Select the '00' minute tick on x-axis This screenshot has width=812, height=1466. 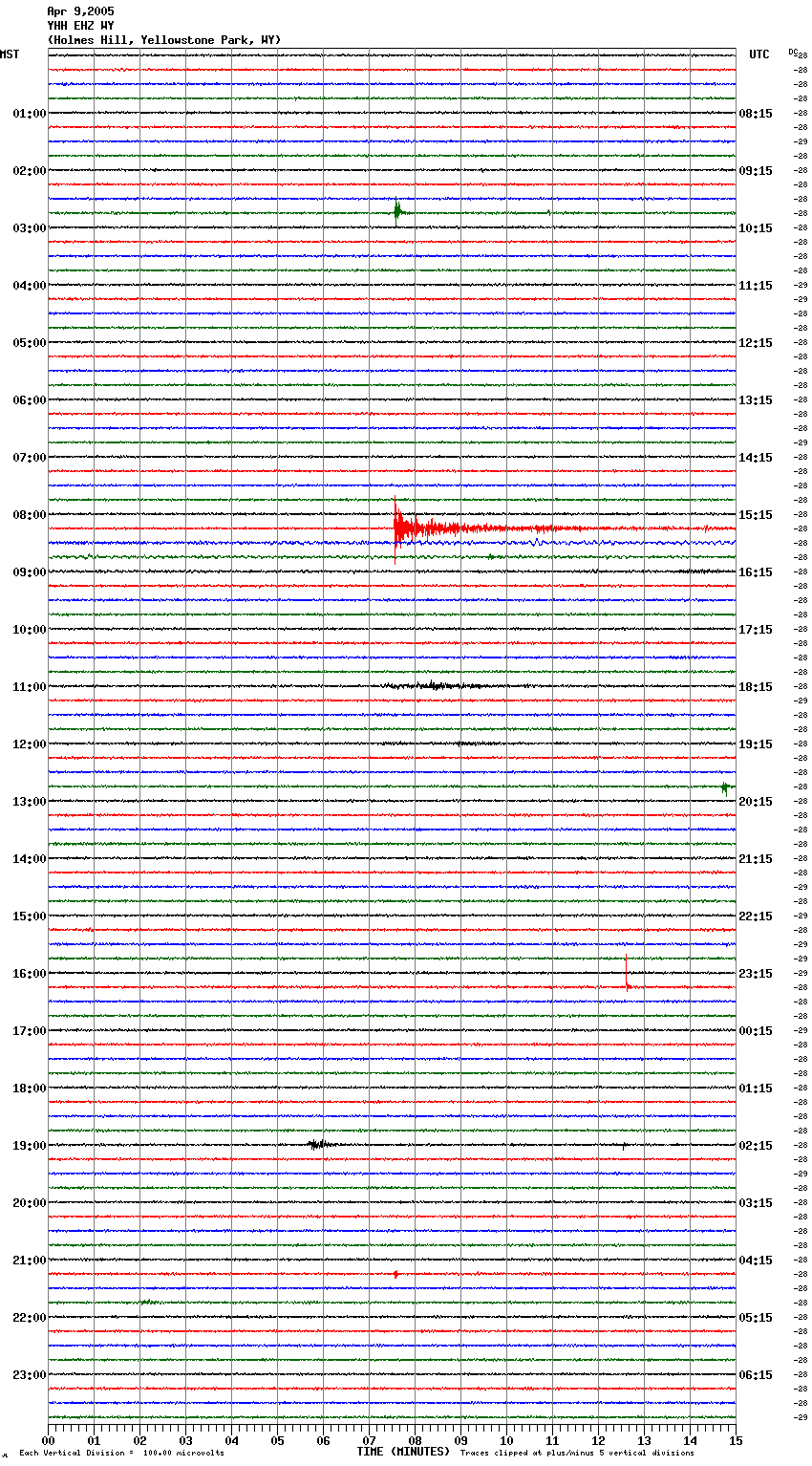point(48,1440)
